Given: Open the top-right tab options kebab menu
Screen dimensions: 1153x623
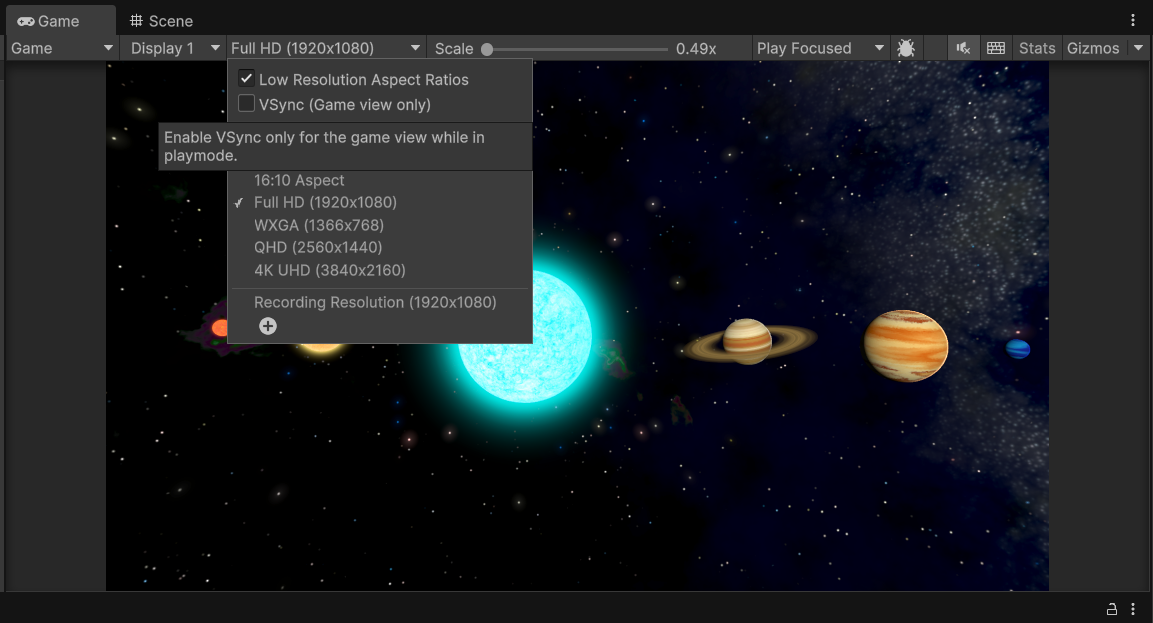Looking at the screenshot, I should (x=1133, y=20).
